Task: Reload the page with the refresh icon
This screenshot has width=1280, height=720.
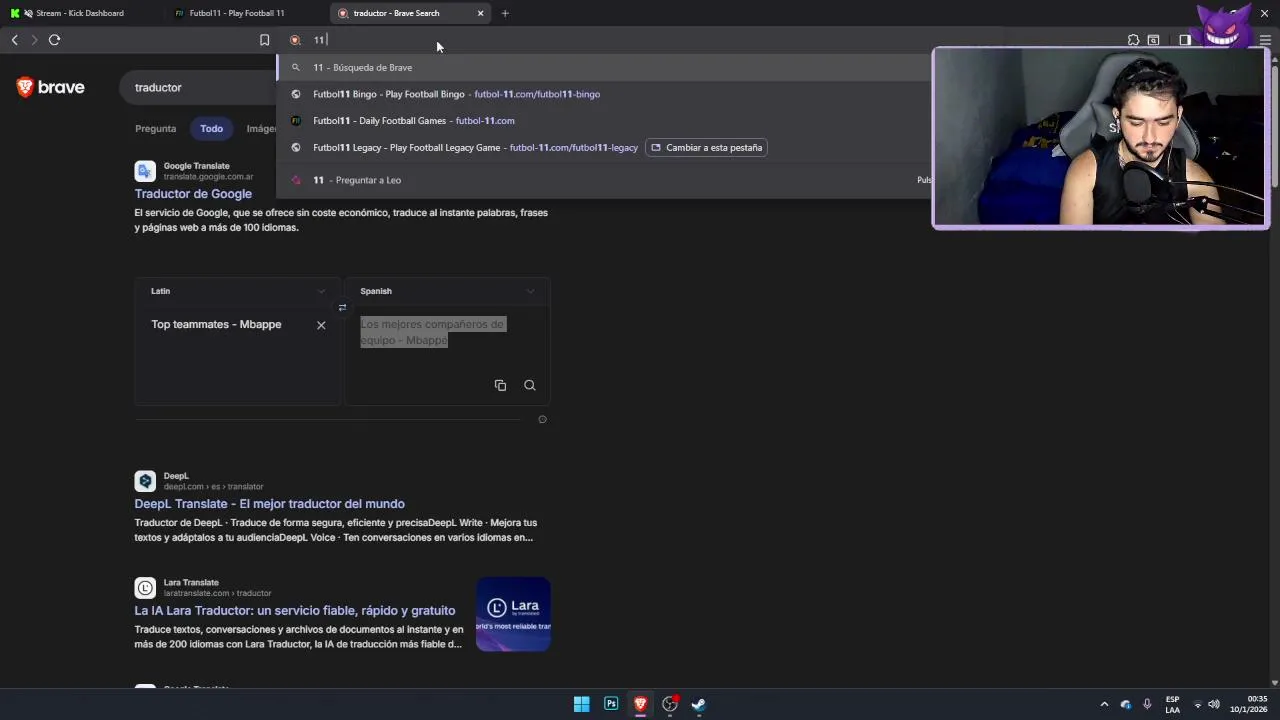Action: (x=54, y=40)
